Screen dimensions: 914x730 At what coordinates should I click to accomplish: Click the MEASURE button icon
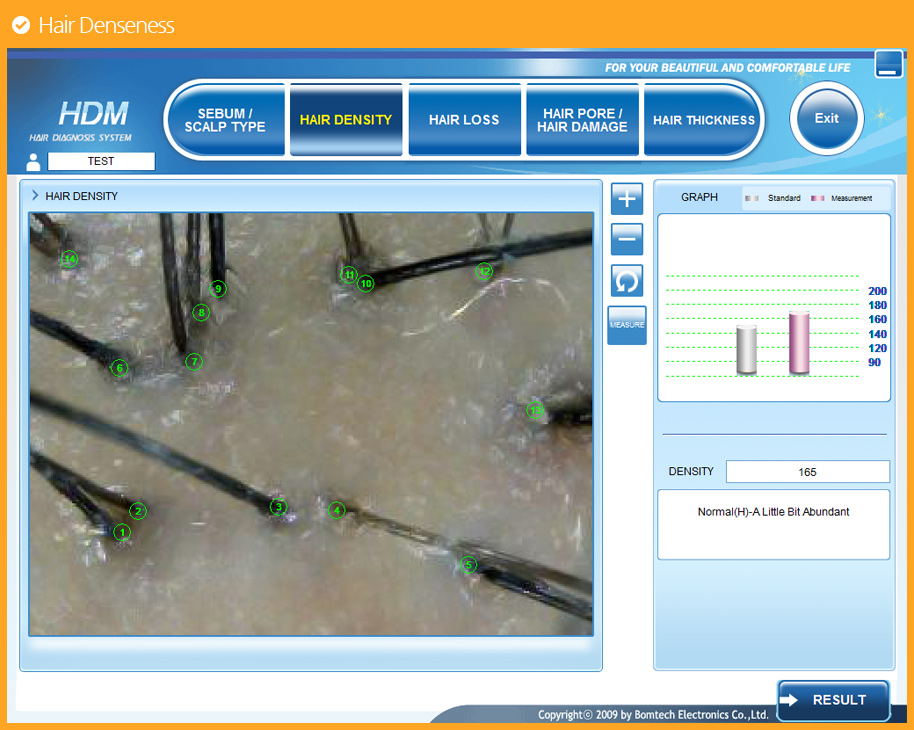coord(627,325)
